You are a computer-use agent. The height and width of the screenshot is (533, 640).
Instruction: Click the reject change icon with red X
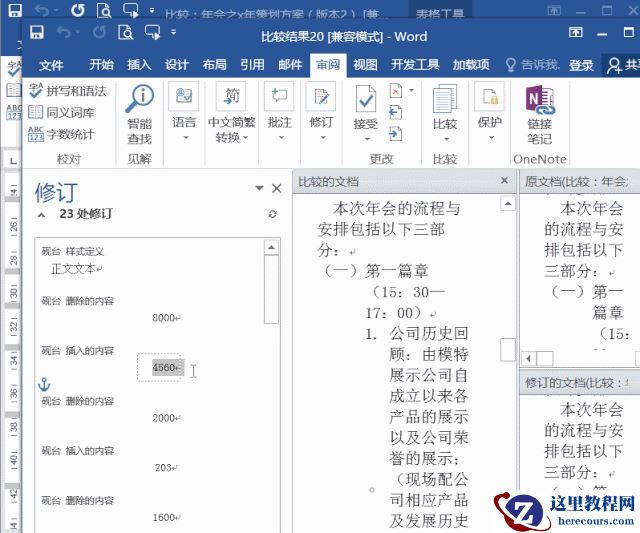coord(396,91)
